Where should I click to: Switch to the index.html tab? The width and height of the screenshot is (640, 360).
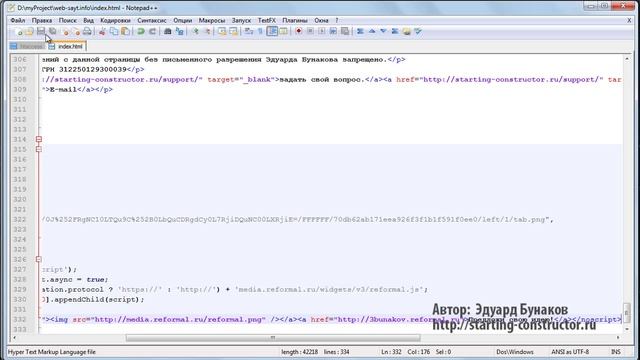click(x=67, y=46)
